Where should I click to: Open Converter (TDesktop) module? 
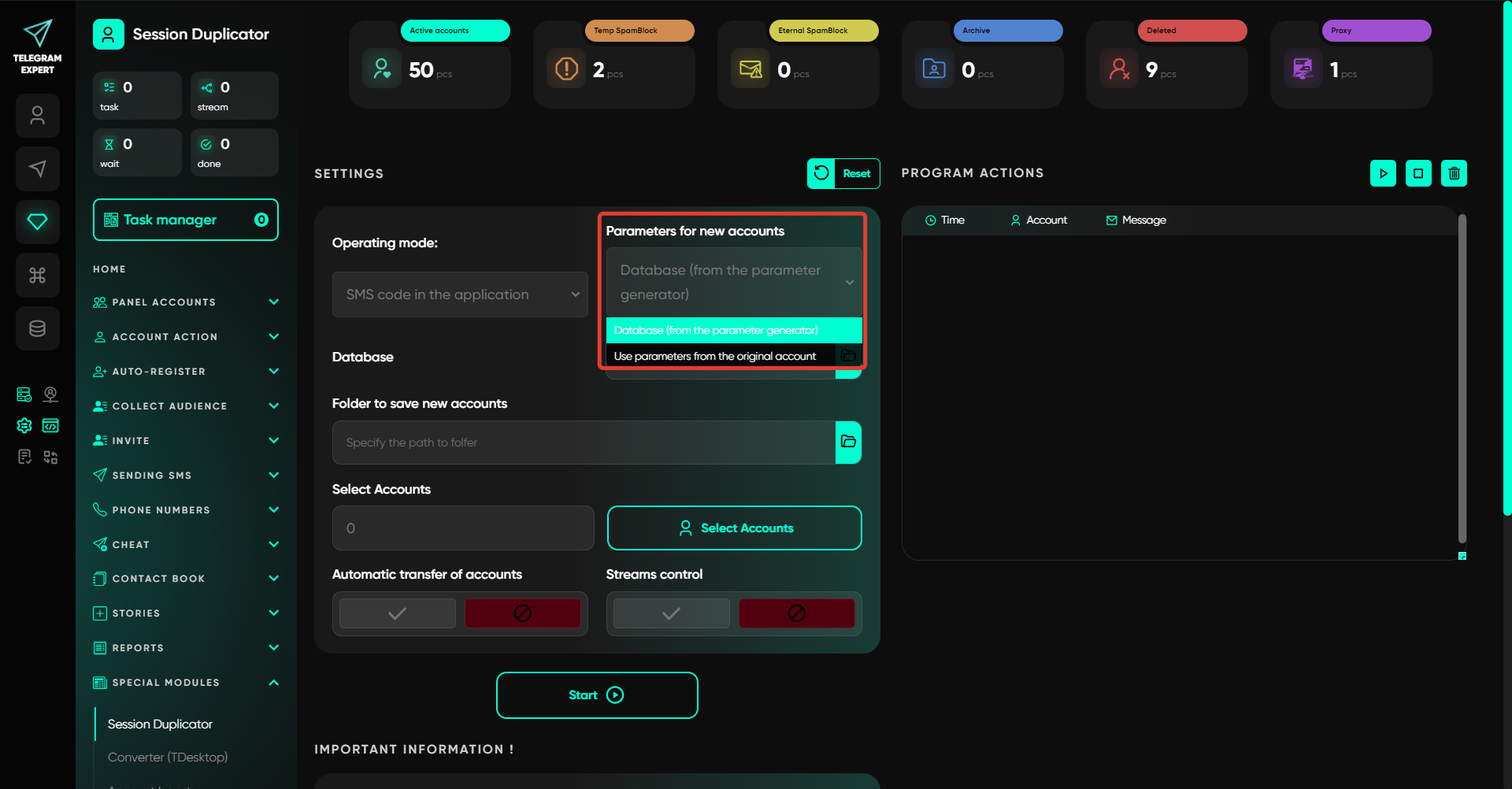[x=168, y=757]
